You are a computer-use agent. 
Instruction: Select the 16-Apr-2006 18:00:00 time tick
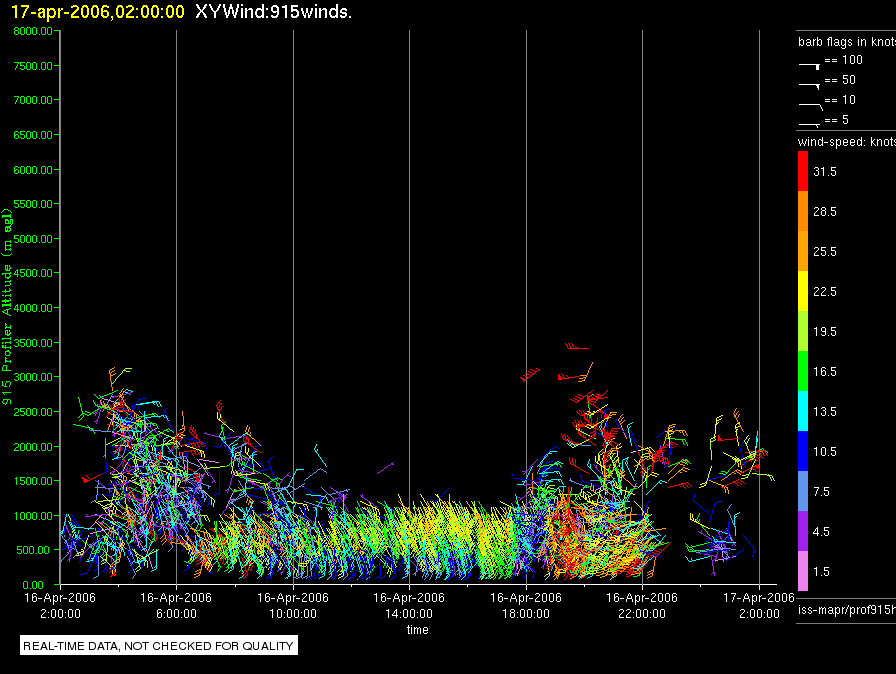tap(526, 605)
